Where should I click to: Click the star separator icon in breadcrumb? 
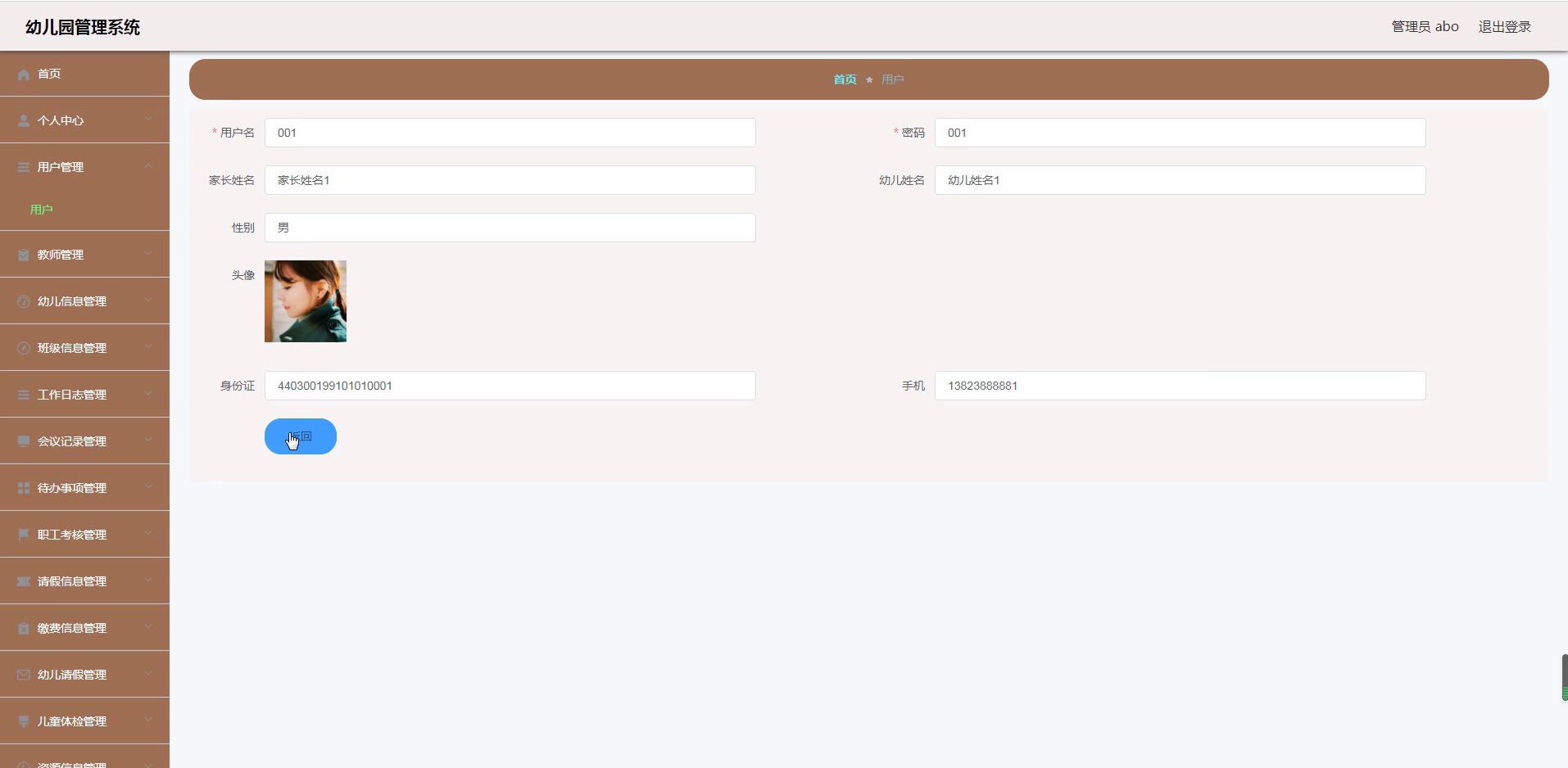coord(869,80)
